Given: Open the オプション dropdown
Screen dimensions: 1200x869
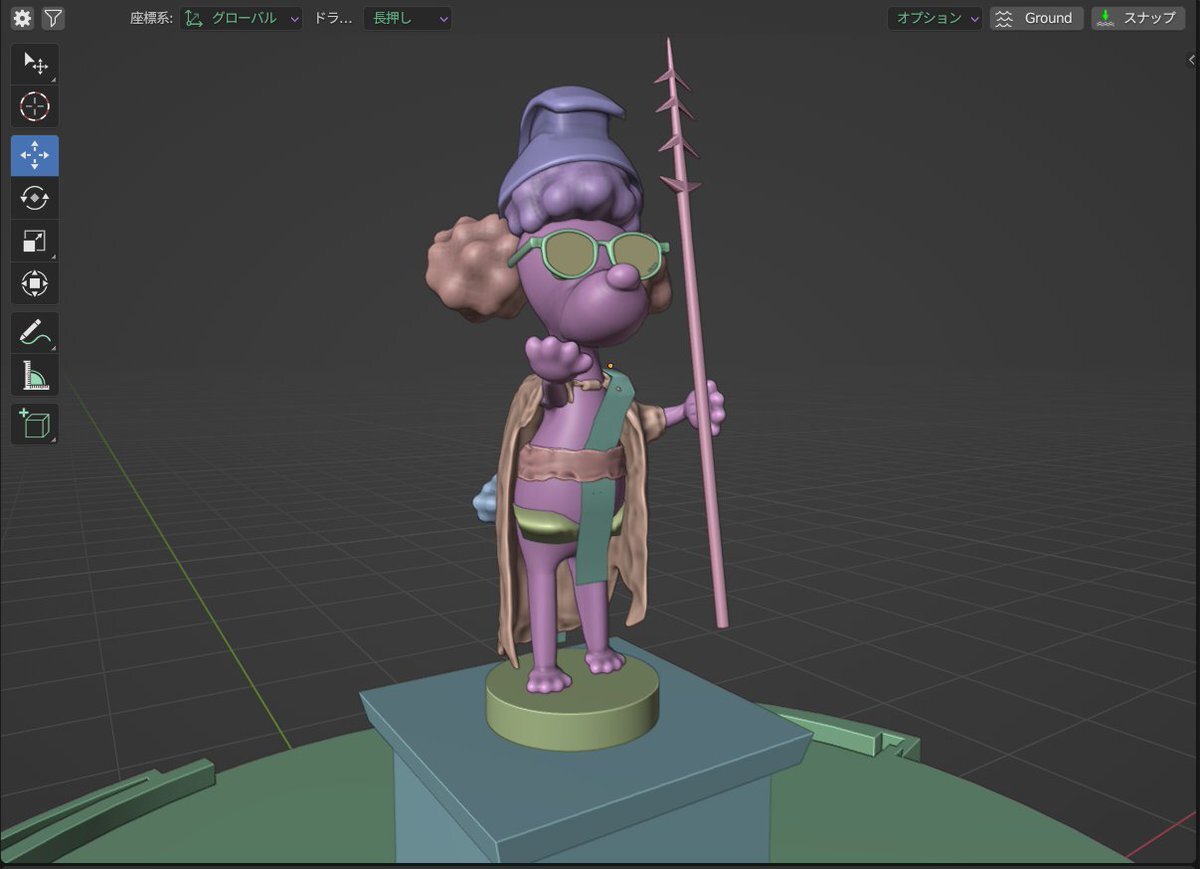Looking at the screenshot, I should click(x=935, y=18).
